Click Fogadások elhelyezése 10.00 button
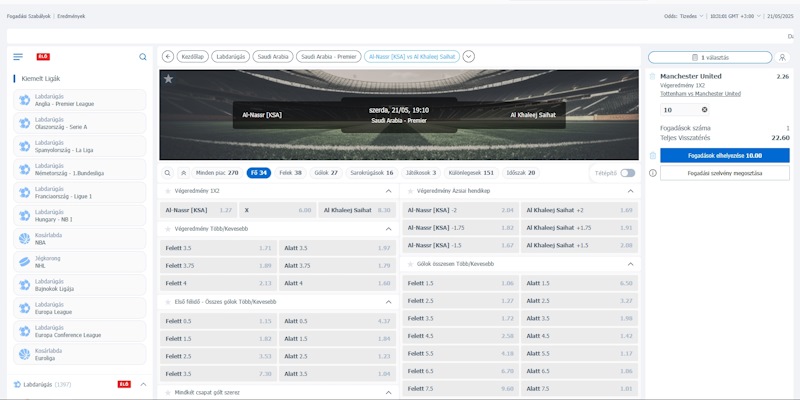Viewport: 800px width, 400px height. (x=724, y=156)
